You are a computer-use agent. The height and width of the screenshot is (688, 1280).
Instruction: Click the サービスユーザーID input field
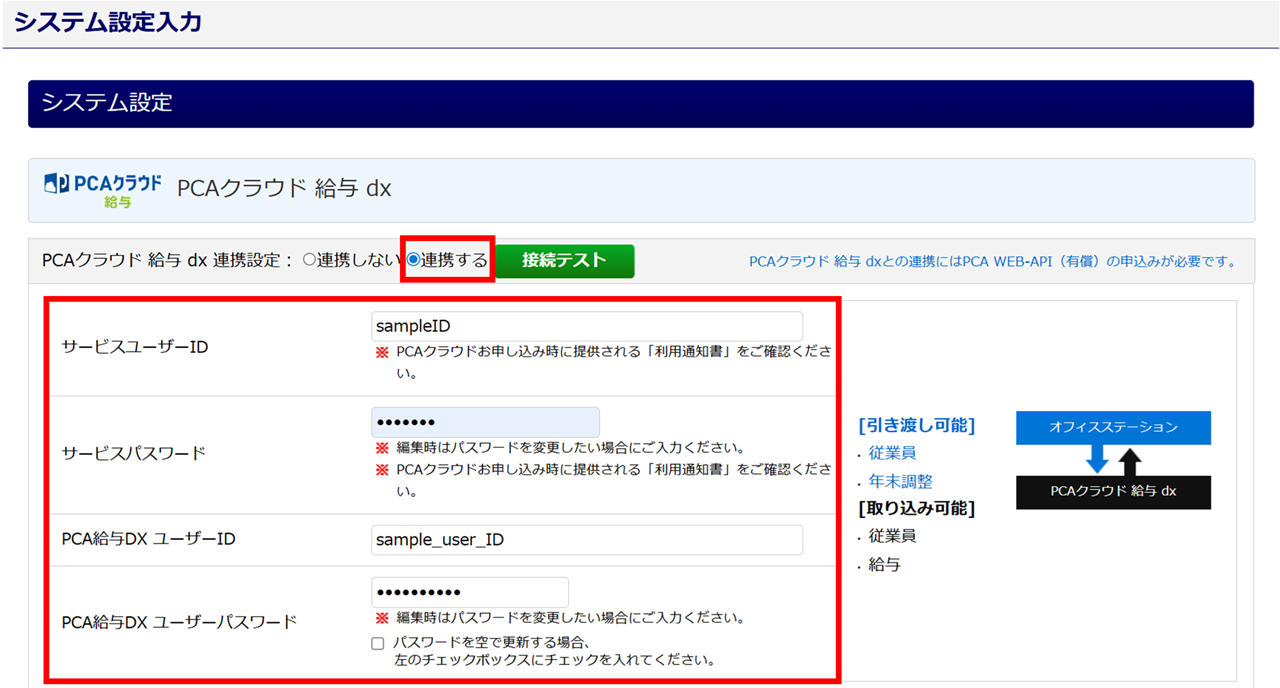(587, 326)
